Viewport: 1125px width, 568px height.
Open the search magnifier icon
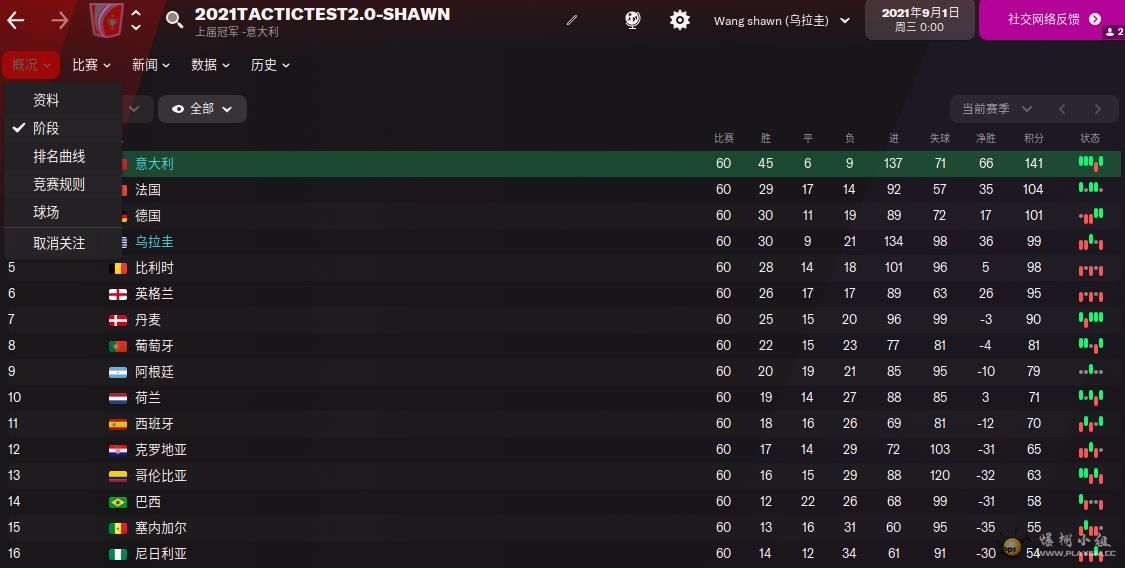(x=174, y=20)
